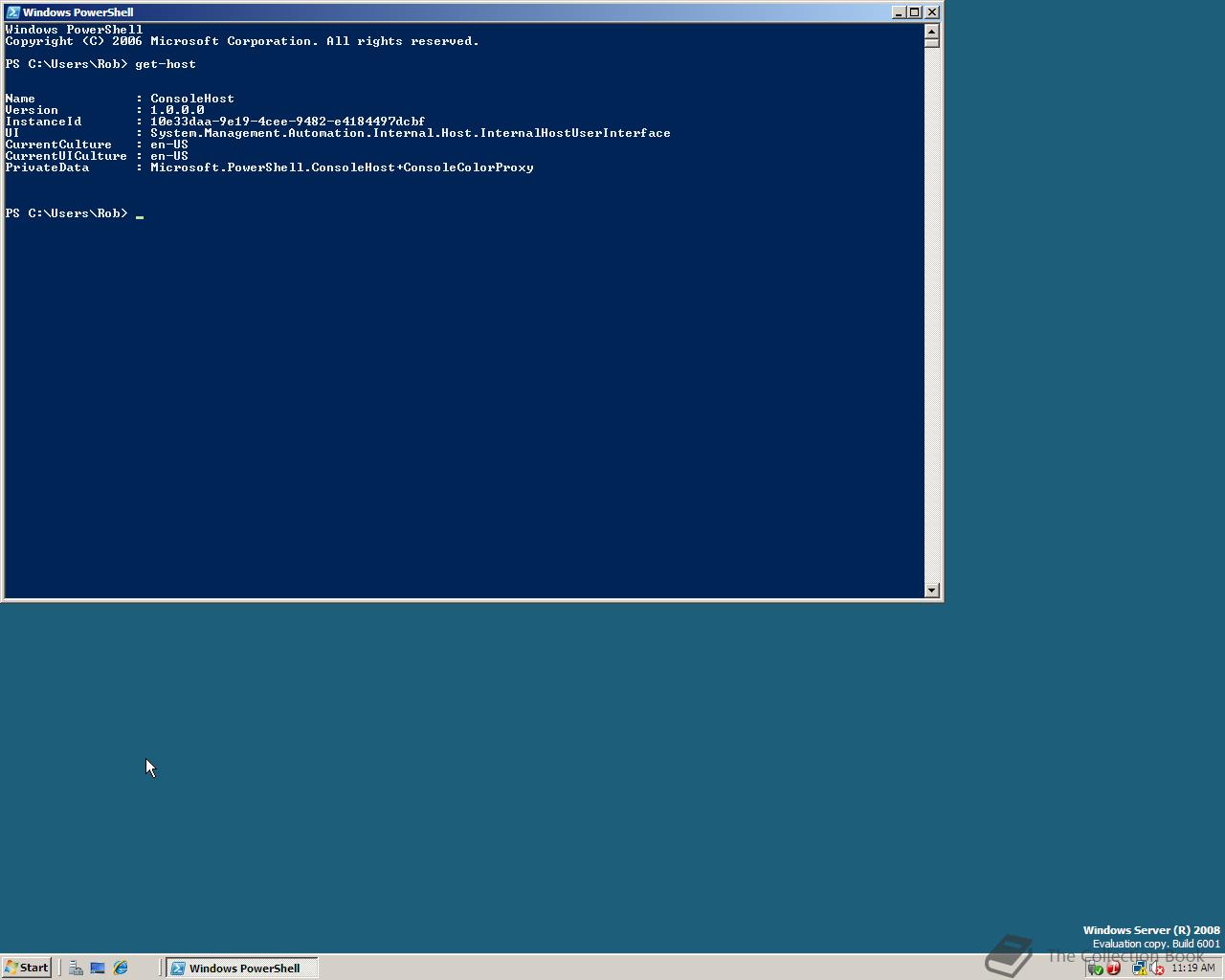Image resolution: width=1225 pixels, height=980 pixels.
Task: Click the CurrentUICulture en-US value
Action: [169, 156]
